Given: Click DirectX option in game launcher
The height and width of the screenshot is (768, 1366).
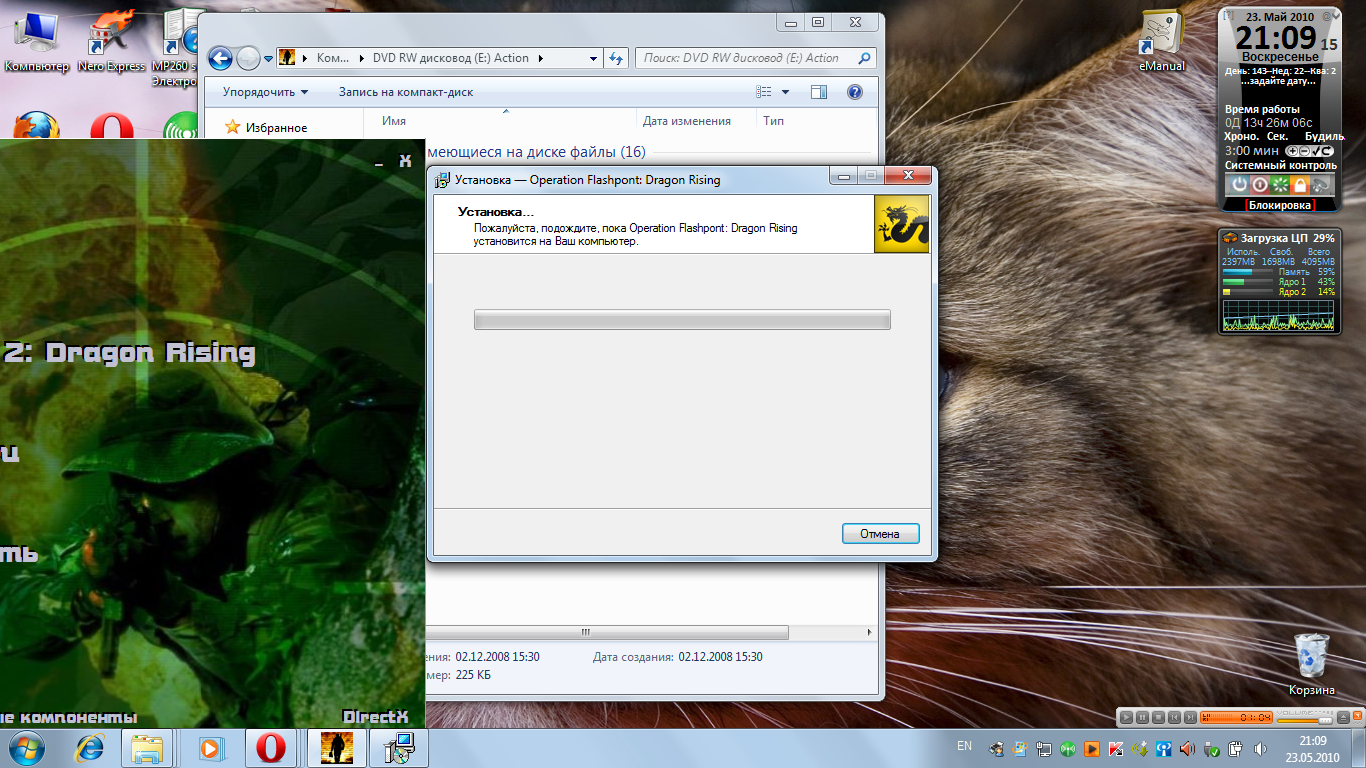Looking at the screenshot, I should click(376, 716).
